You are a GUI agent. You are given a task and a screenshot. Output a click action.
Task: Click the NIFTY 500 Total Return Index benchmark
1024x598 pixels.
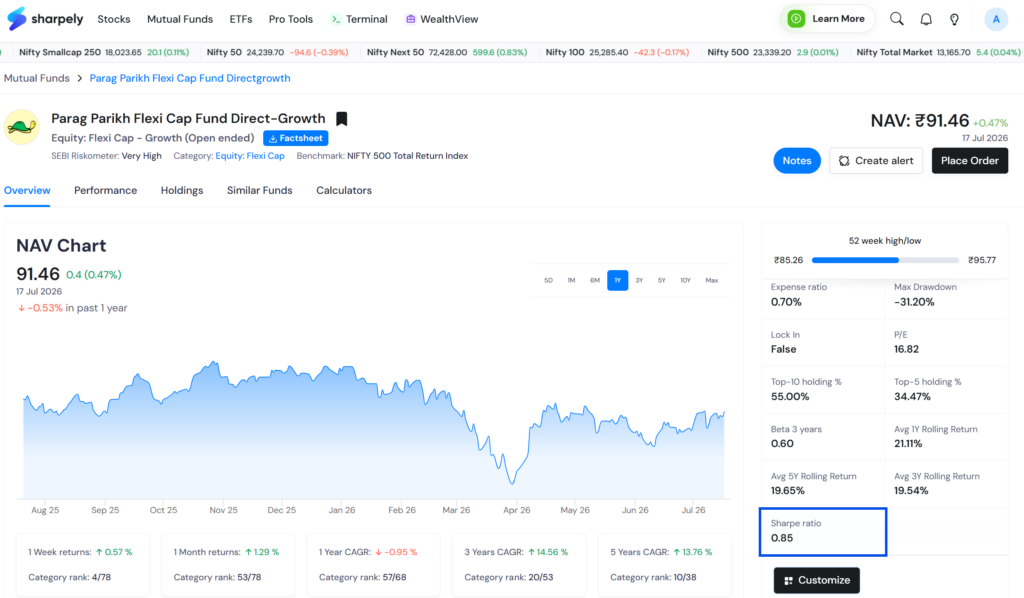click(408, 156)
